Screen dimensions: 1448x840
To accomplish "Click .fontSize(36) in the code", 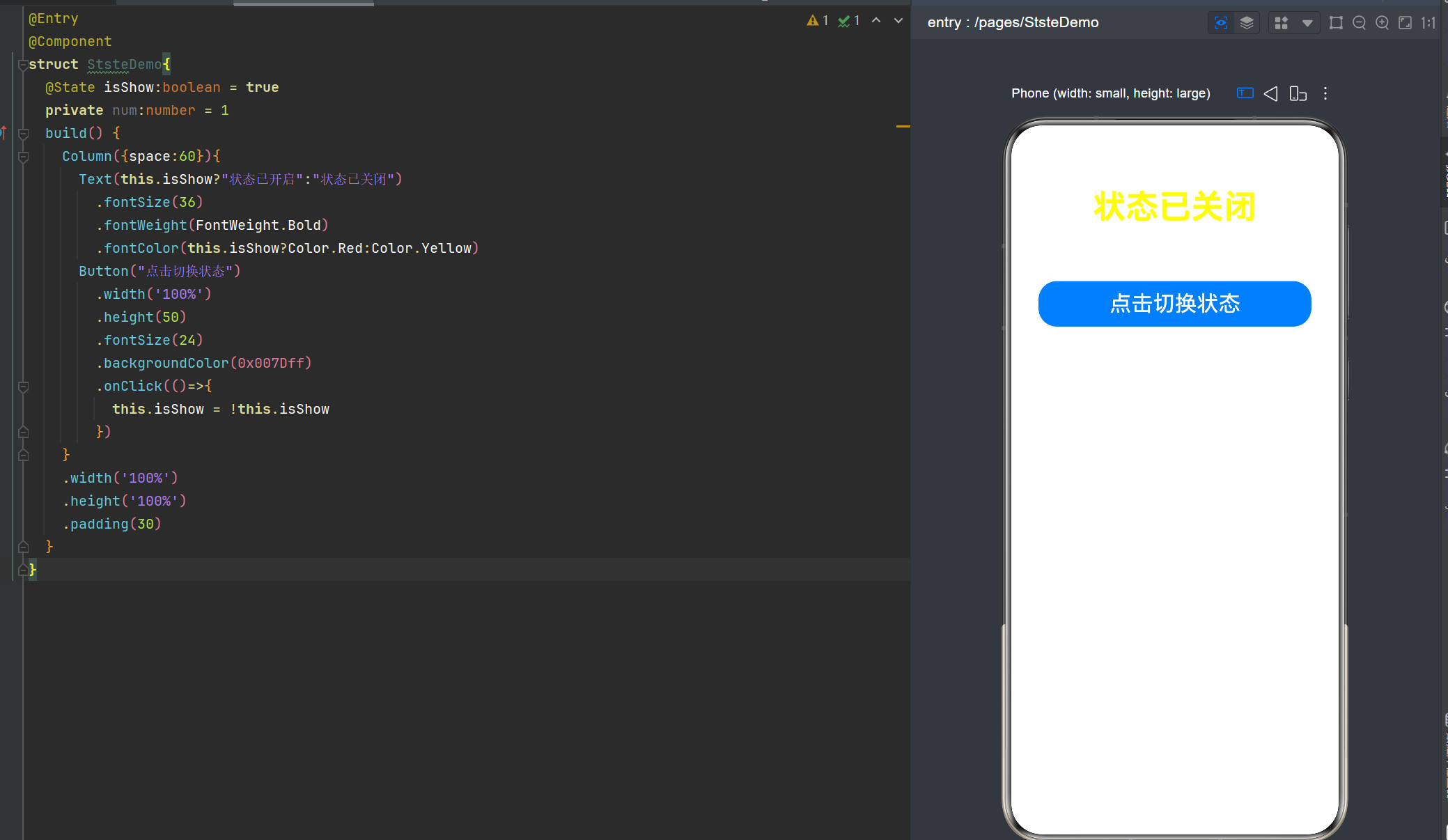I will click(x=149, y=203).
